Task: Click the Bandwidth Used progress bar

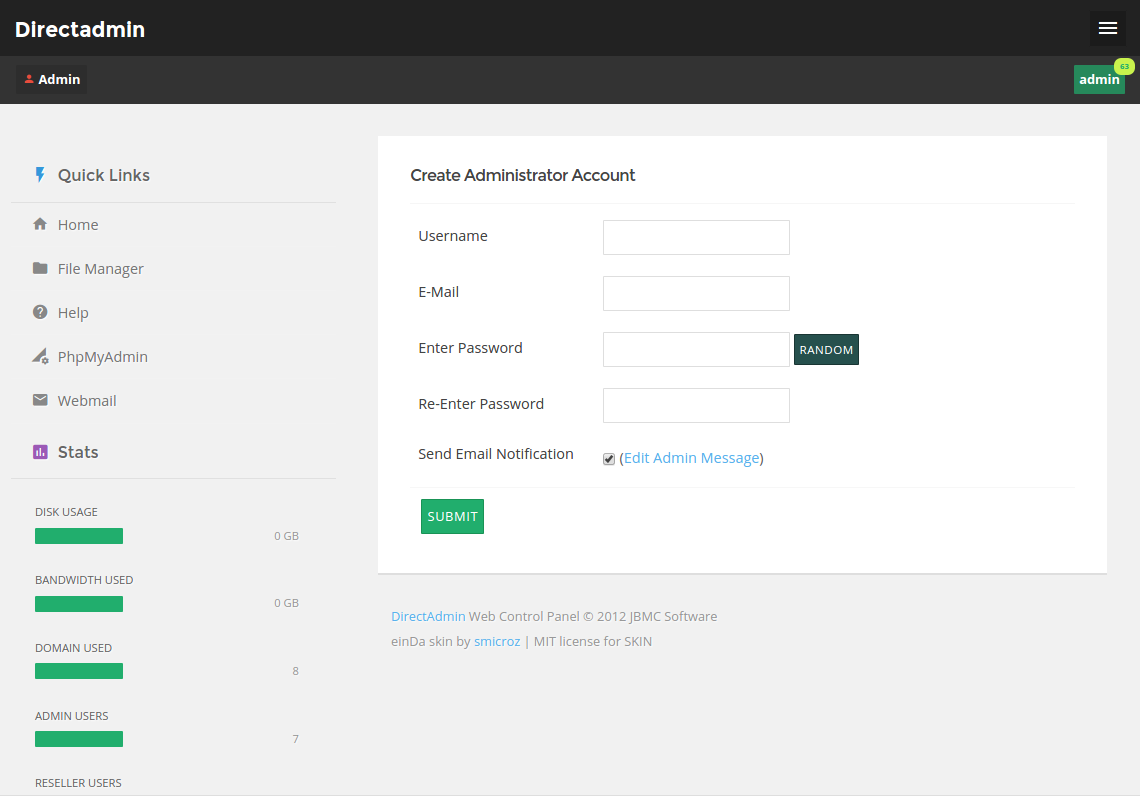Action: (x=79, y=603)
